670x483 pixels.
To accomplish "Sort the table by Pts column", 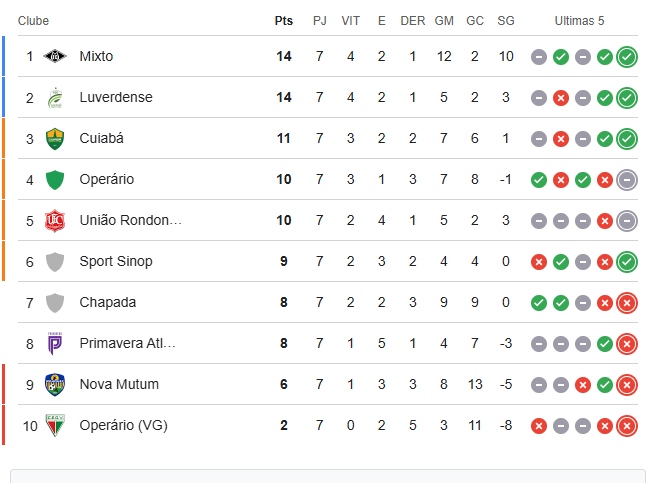I will point(284,21).
